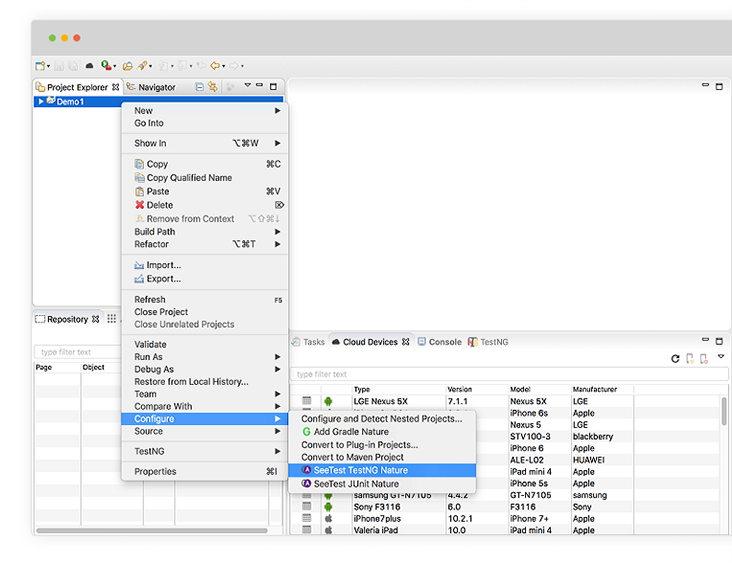
Task: Click the Manufacturer column header
Action: pos(602,389)
